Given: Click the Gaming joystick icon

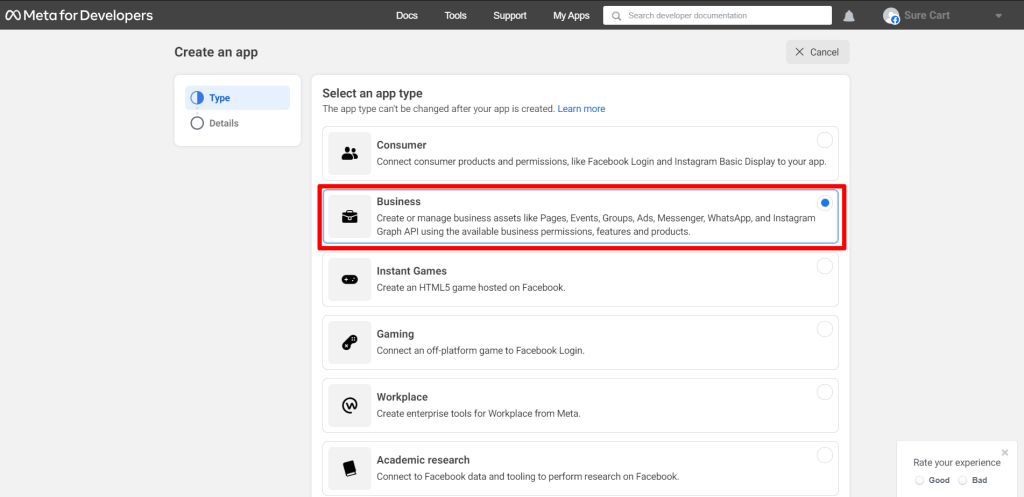Looking at the screenshot, I should pos(349,343).
